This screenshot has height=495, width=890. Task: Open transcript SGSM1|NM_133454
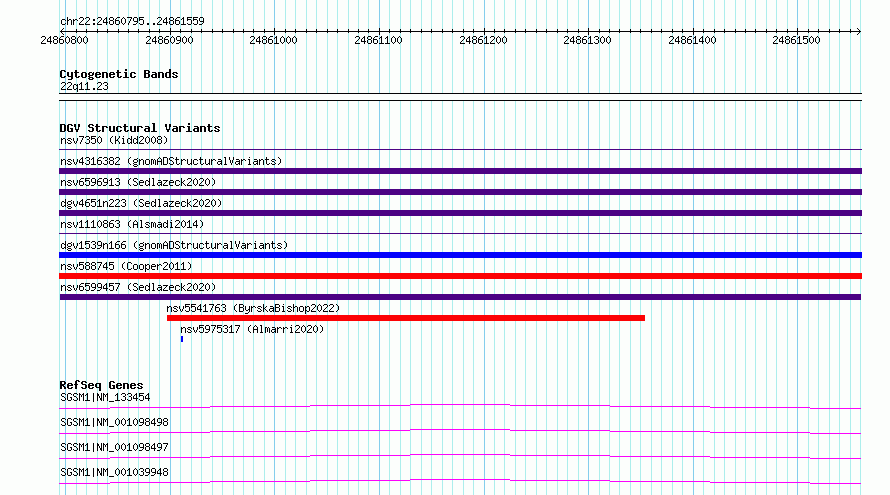click(x=105, y=397)
